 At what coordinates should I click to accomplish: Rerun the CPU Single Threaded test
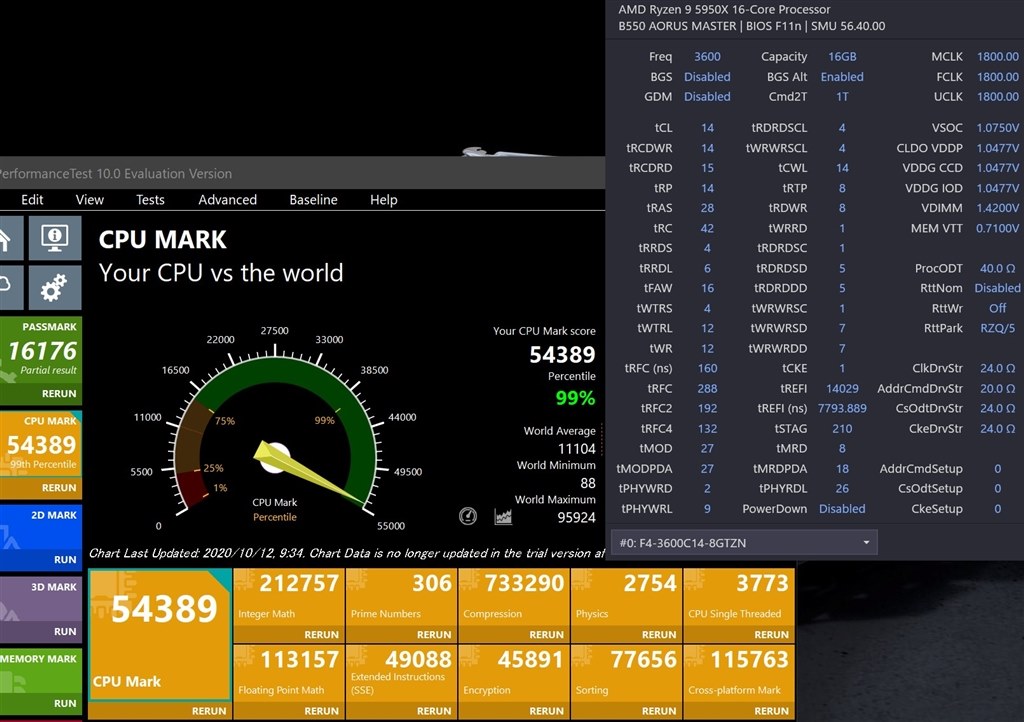[771, 635]
